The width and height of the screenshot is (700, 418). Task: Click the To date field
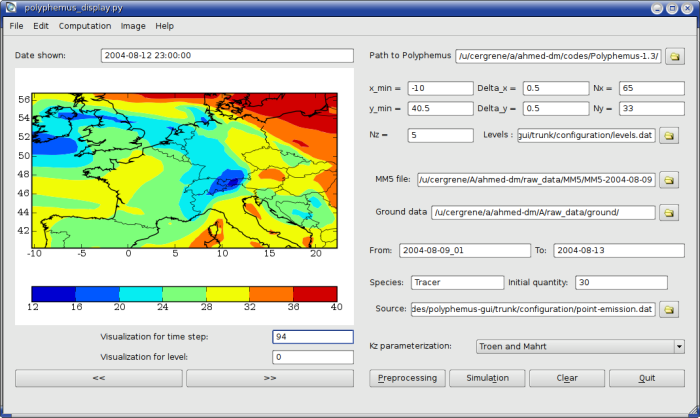click(619, 251)
